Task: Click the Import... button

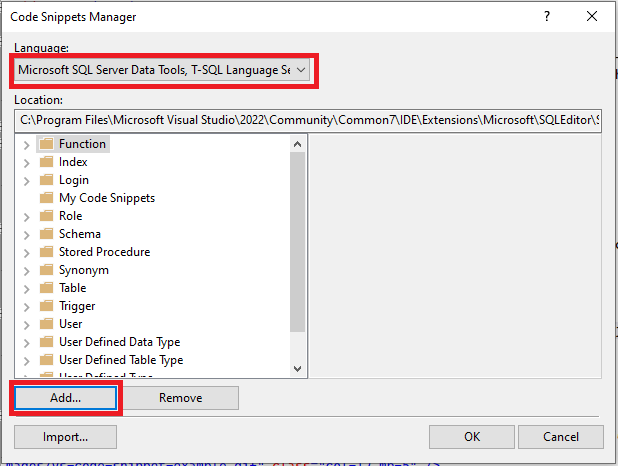Action: click(x=65, y=437)
